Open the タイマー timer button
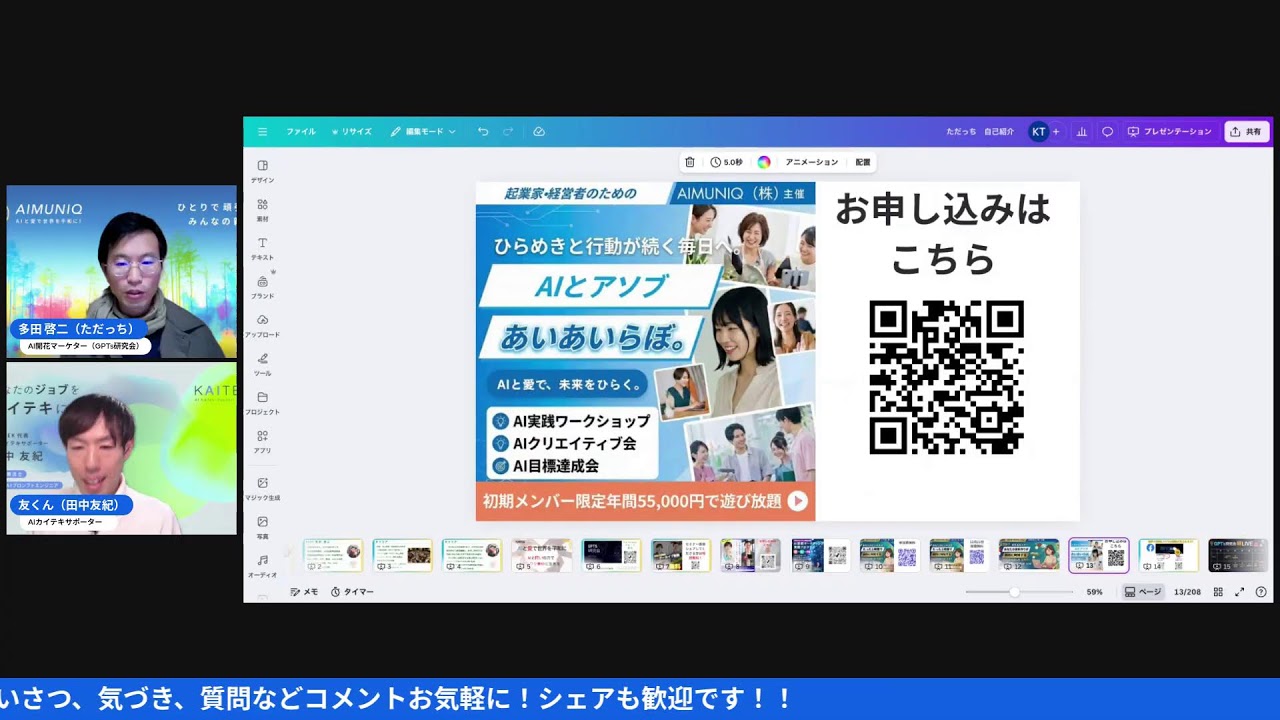Viewport: 1280px width, 720px height. click(x=352, y=592)
